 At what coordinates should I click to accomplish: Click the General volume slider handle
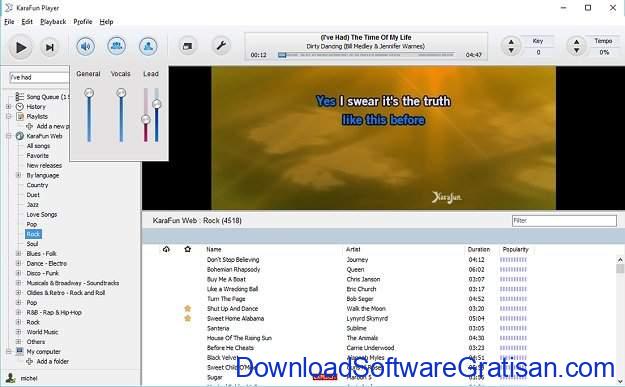pyautogui.click(x=89, y=92)
